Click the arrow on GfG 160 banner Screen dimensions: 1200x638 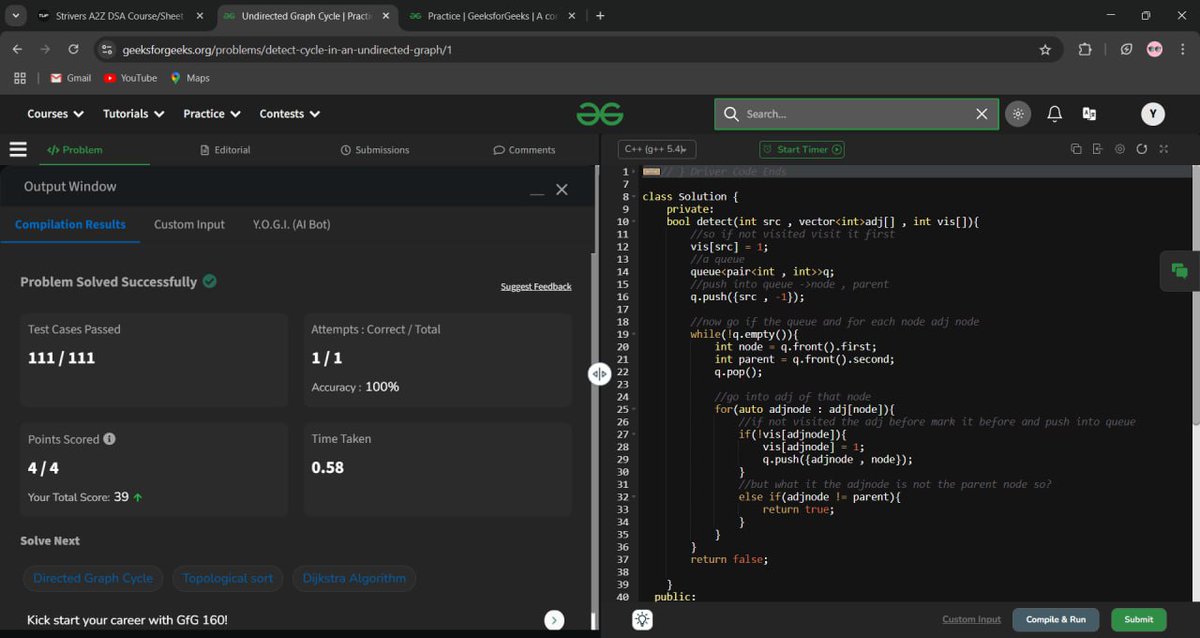coord(554,620)
